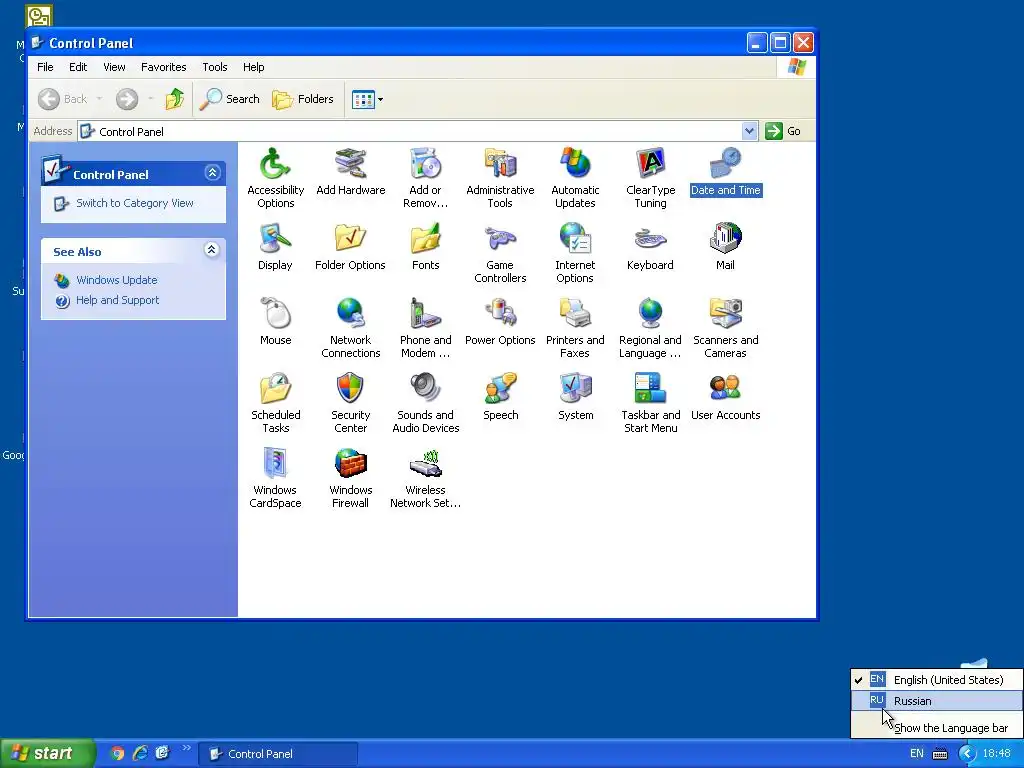
Task: Expand hidden tray icons arrow
Action: 967,754
